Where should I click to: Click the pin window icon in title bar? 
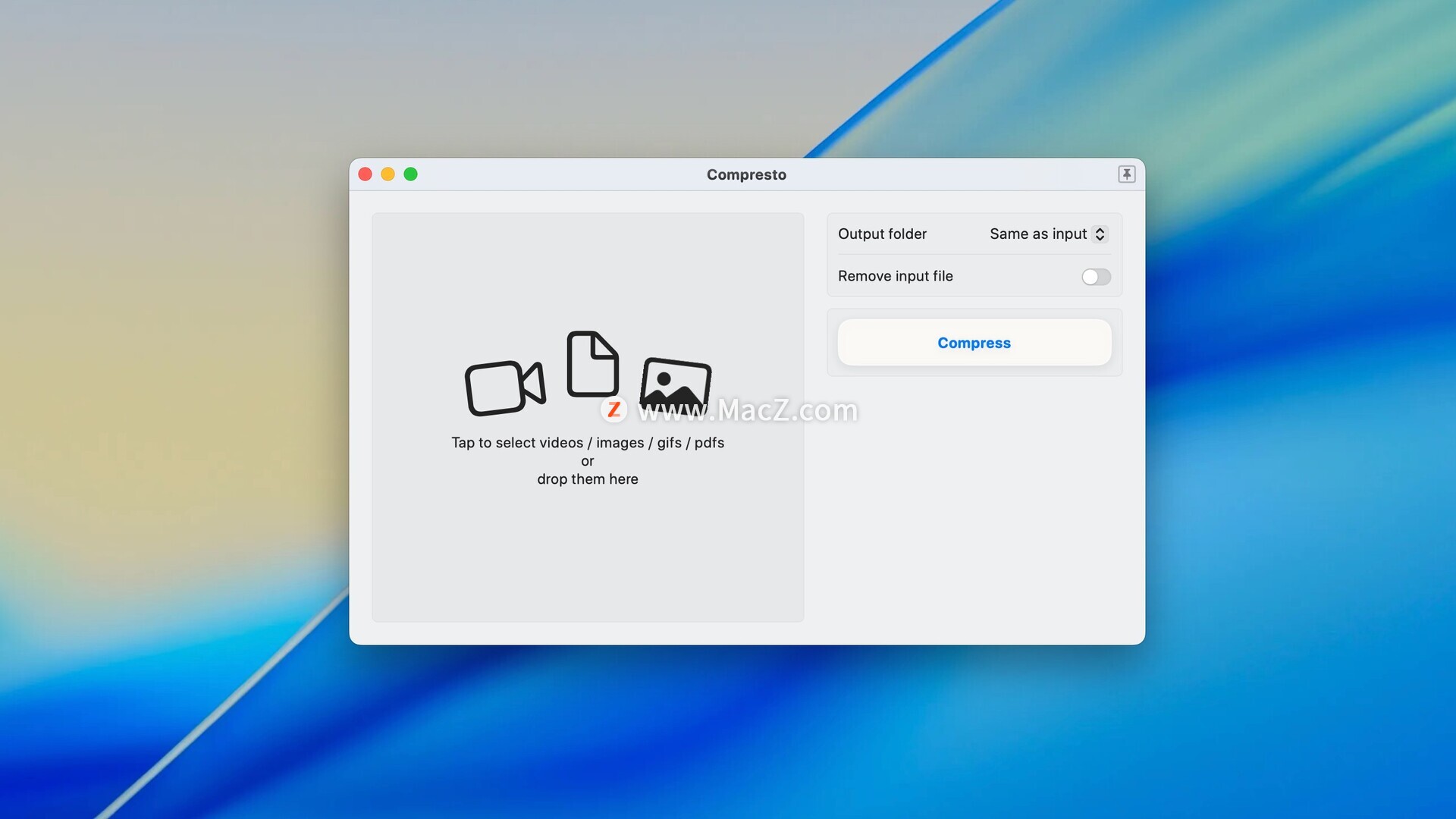pos(1126,174)
